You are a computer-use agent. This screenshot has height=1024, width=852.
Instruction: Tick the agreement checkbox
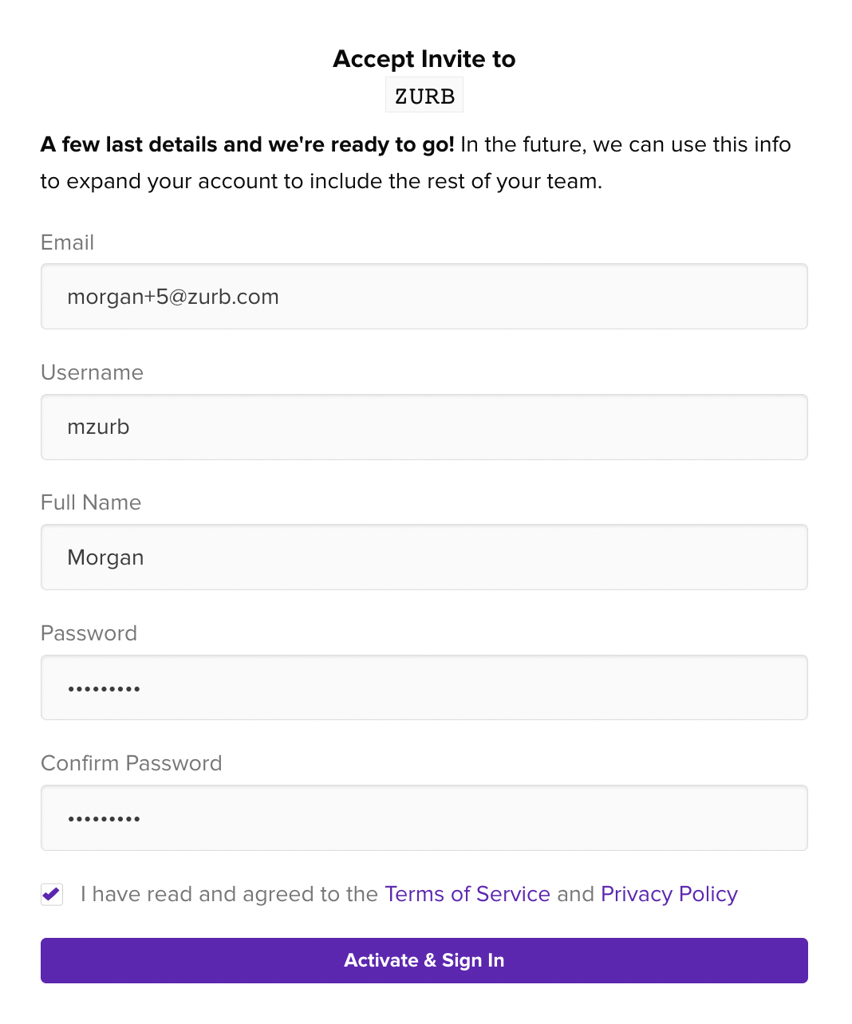click(x=52, y=894)
